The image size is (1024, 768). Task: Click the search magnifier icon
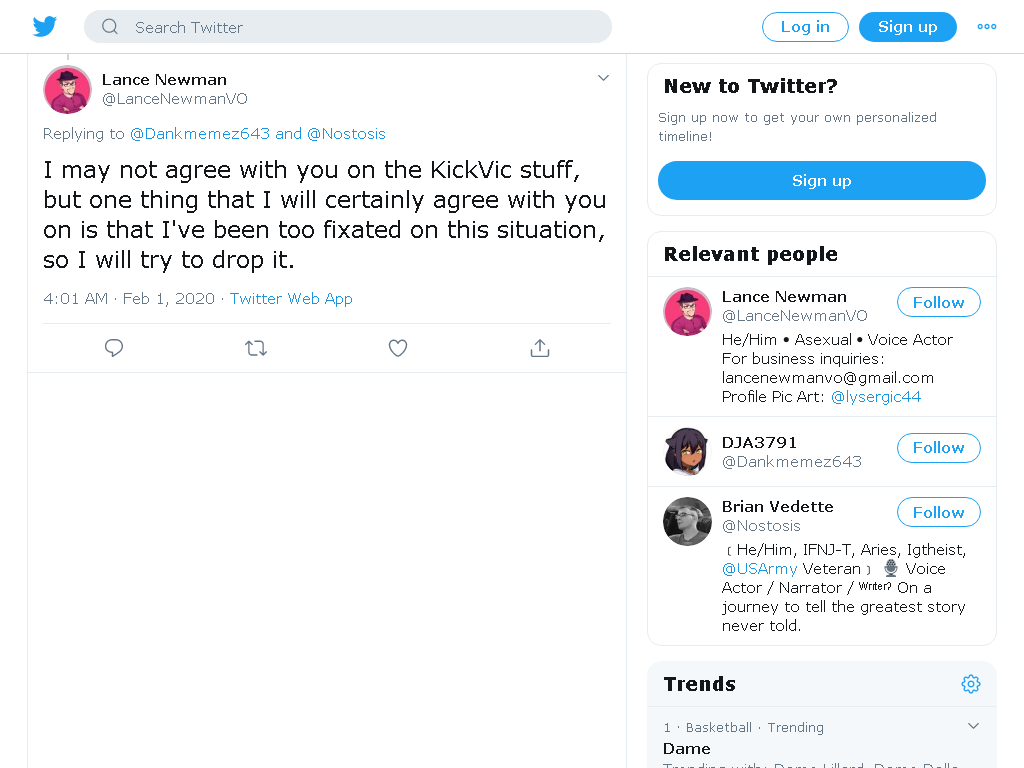coord(110,27)
